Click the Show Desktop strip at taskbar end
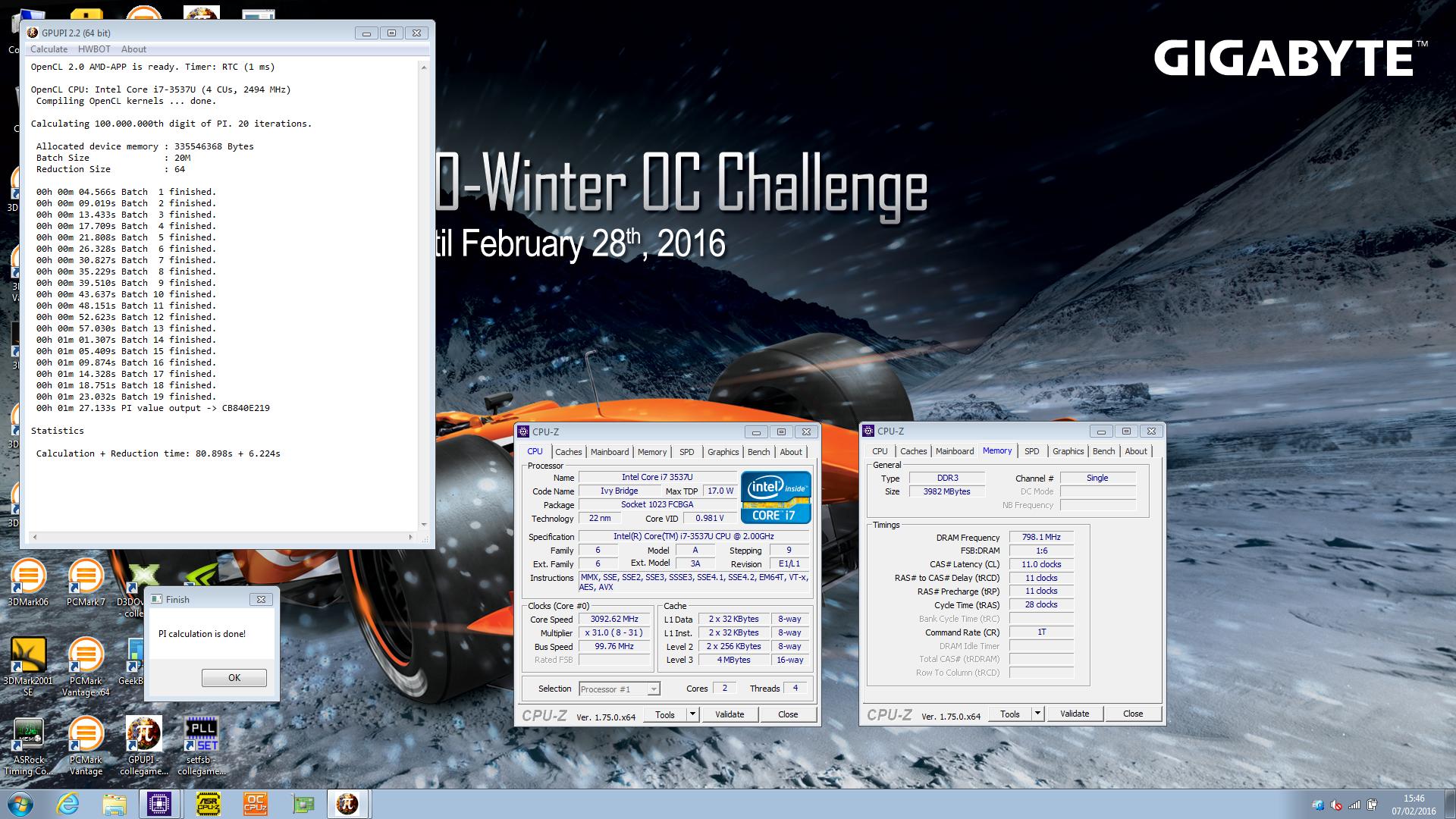Screen dimensions: 1456x819 click(x=1450, y=804)
